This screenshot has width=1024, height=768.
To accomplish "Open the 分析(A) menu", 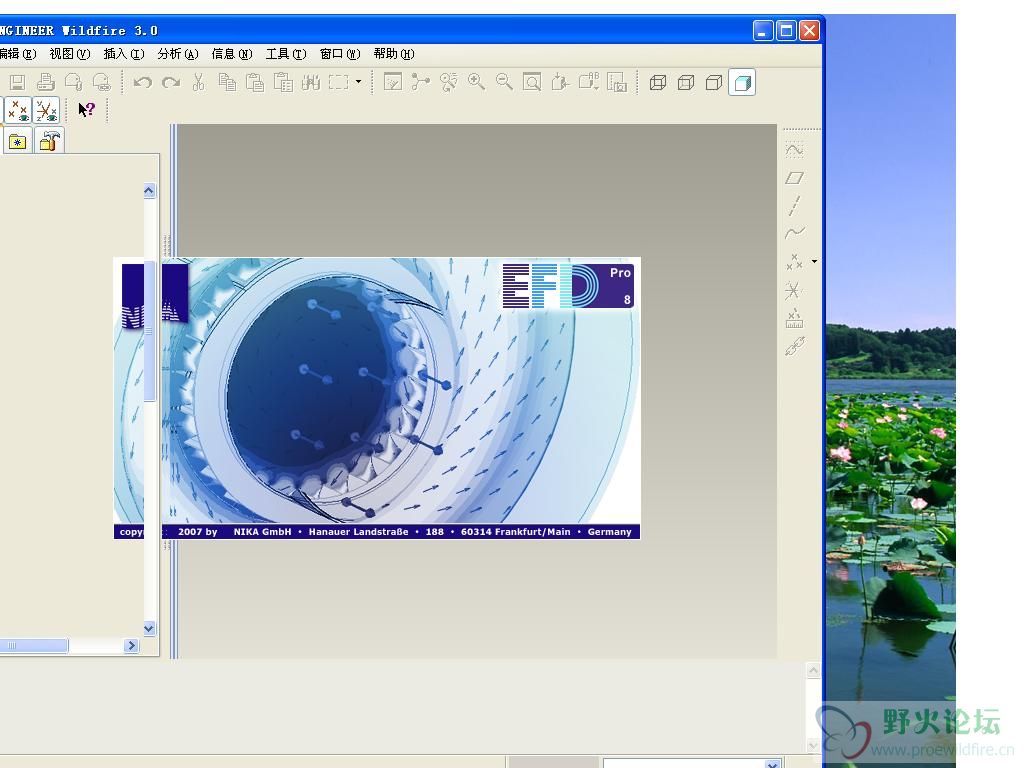I will click(x=178, y=54).
